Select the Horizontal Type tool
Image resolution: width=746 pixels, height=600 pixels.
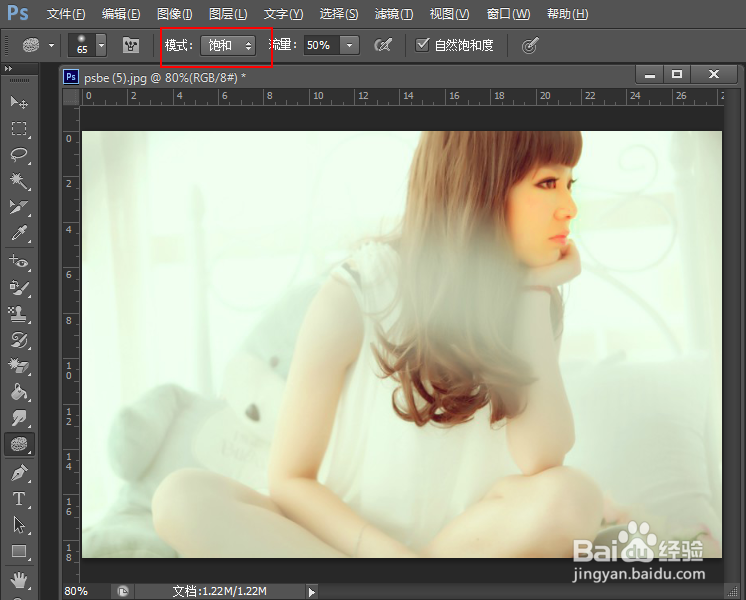[19, 499]
